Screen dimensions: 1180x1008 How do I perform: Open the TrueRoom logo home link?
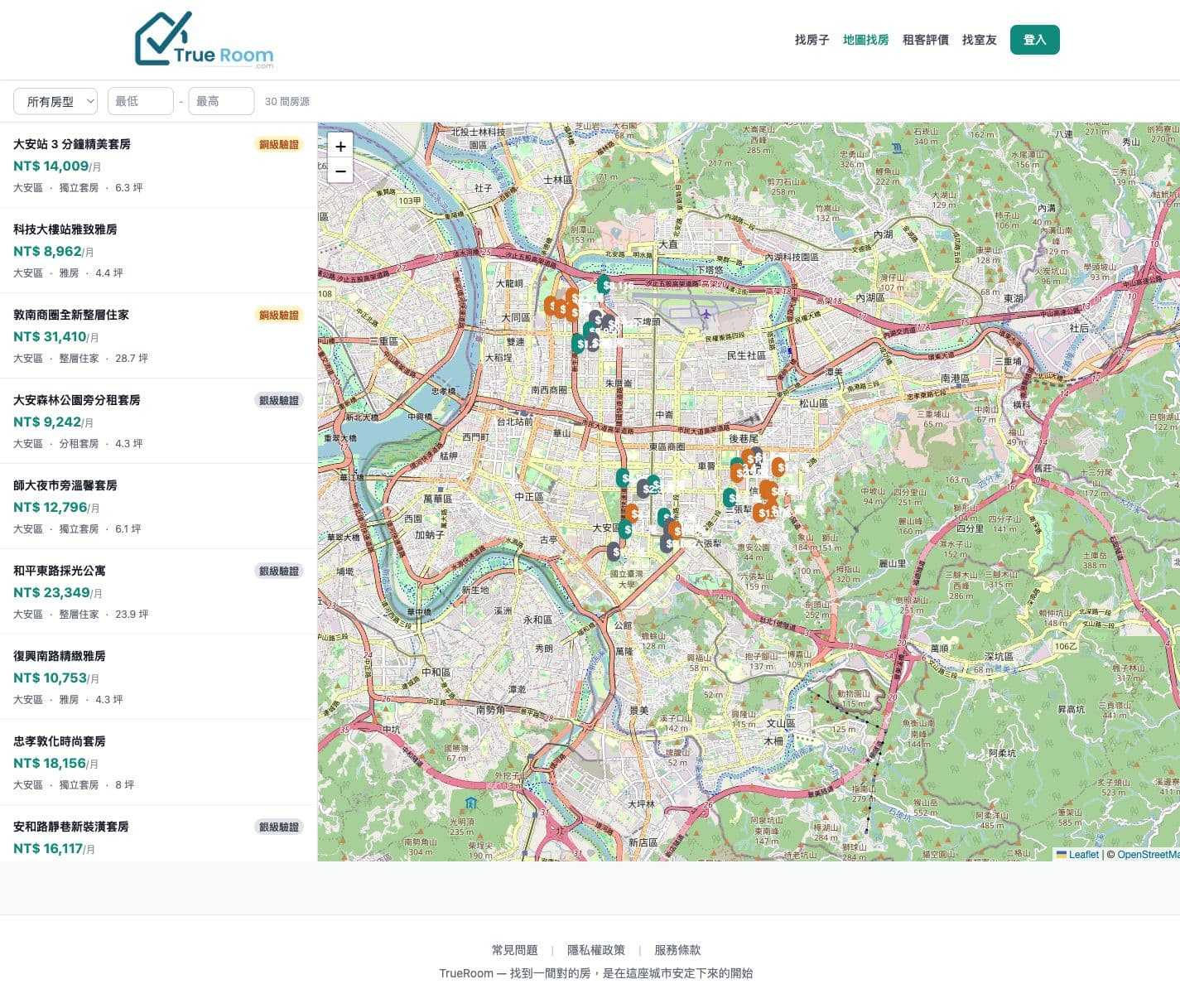204,39
